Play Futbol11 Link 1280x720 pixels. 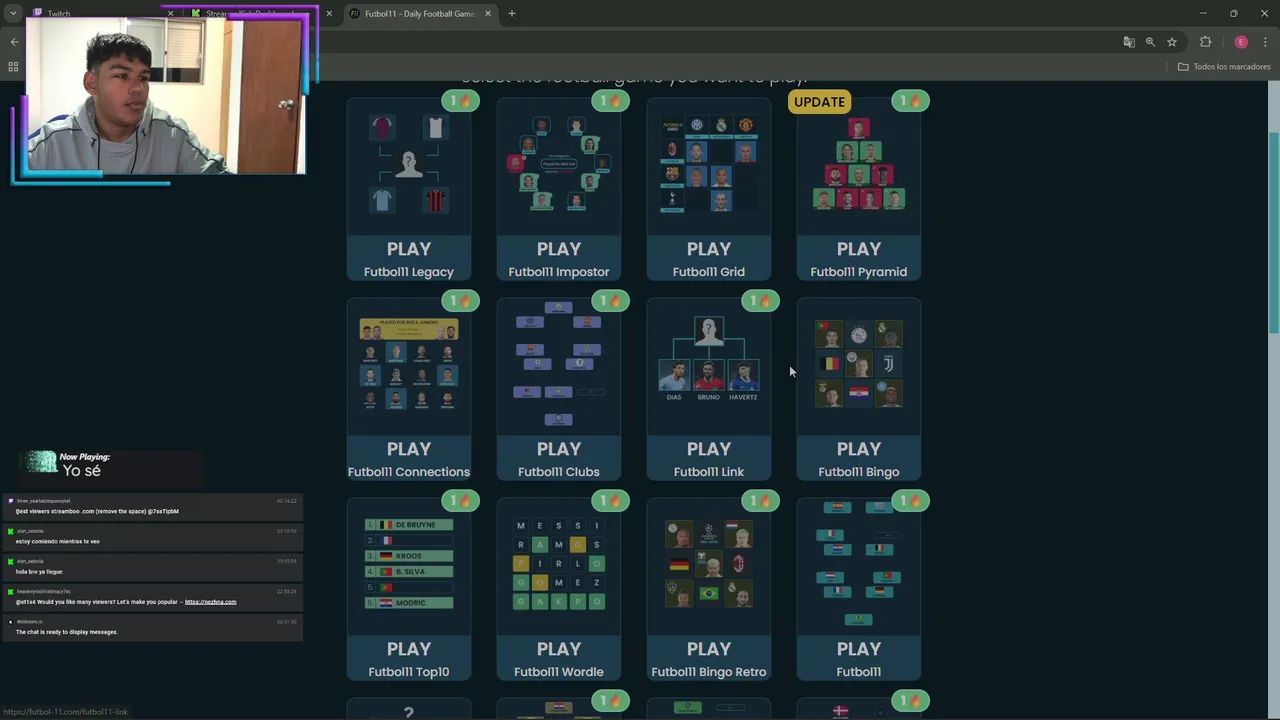point(709,458)
